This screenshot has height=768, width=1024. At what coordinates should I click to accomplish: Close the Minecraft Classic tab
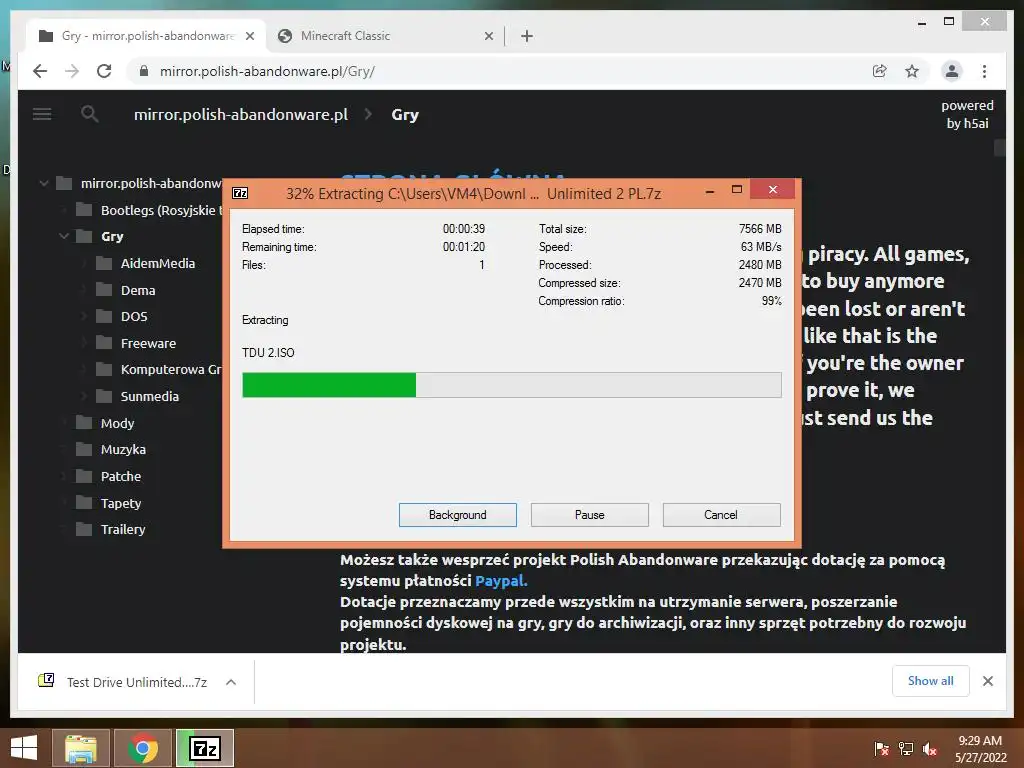point(488,36)
